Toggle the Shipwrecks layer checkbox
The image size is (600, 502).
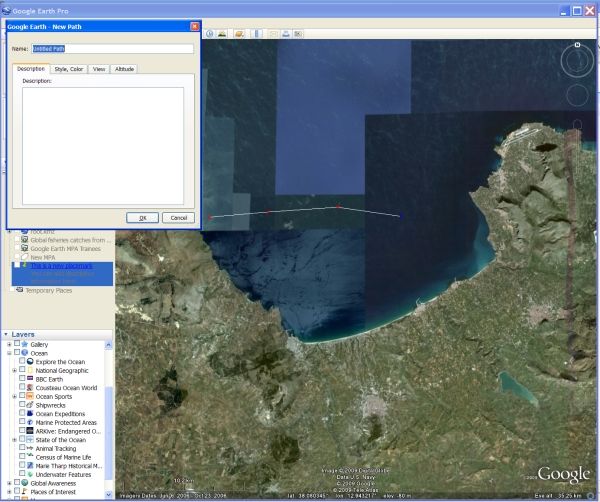click(x=22, y=404)
